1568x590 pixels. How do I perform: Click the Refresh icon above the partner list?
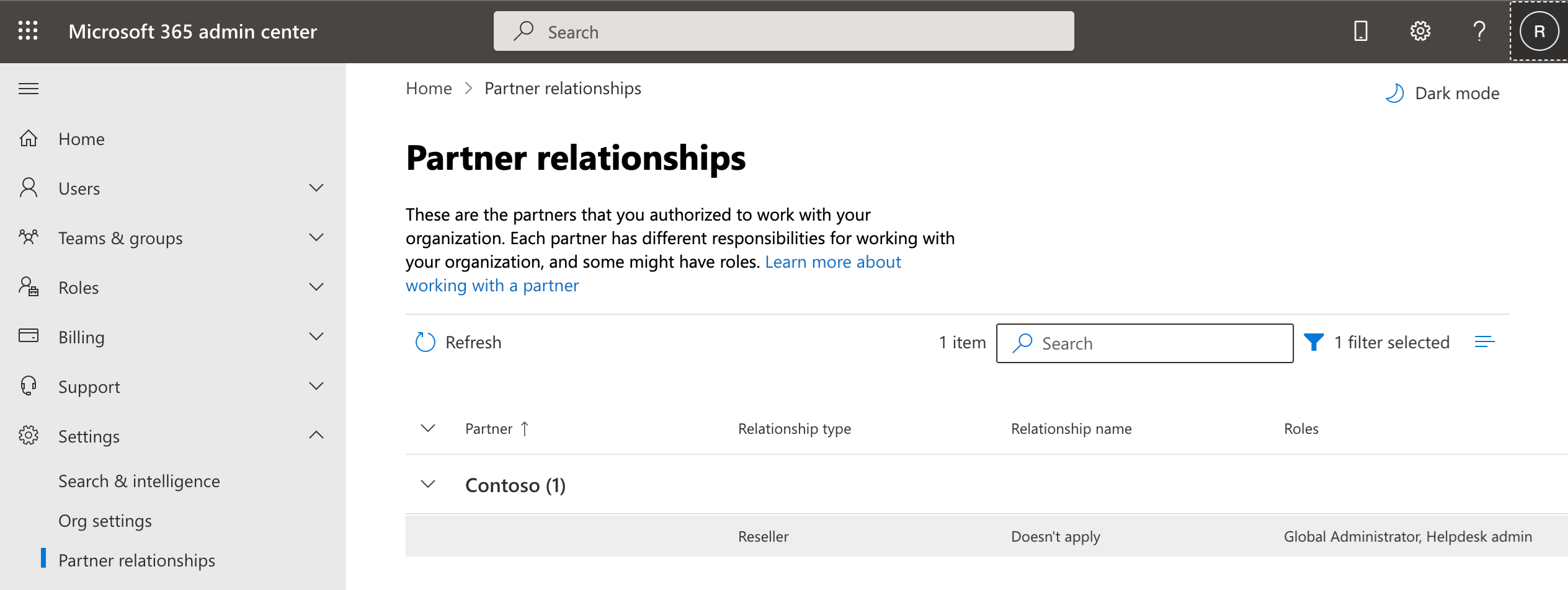pos(425,341)
